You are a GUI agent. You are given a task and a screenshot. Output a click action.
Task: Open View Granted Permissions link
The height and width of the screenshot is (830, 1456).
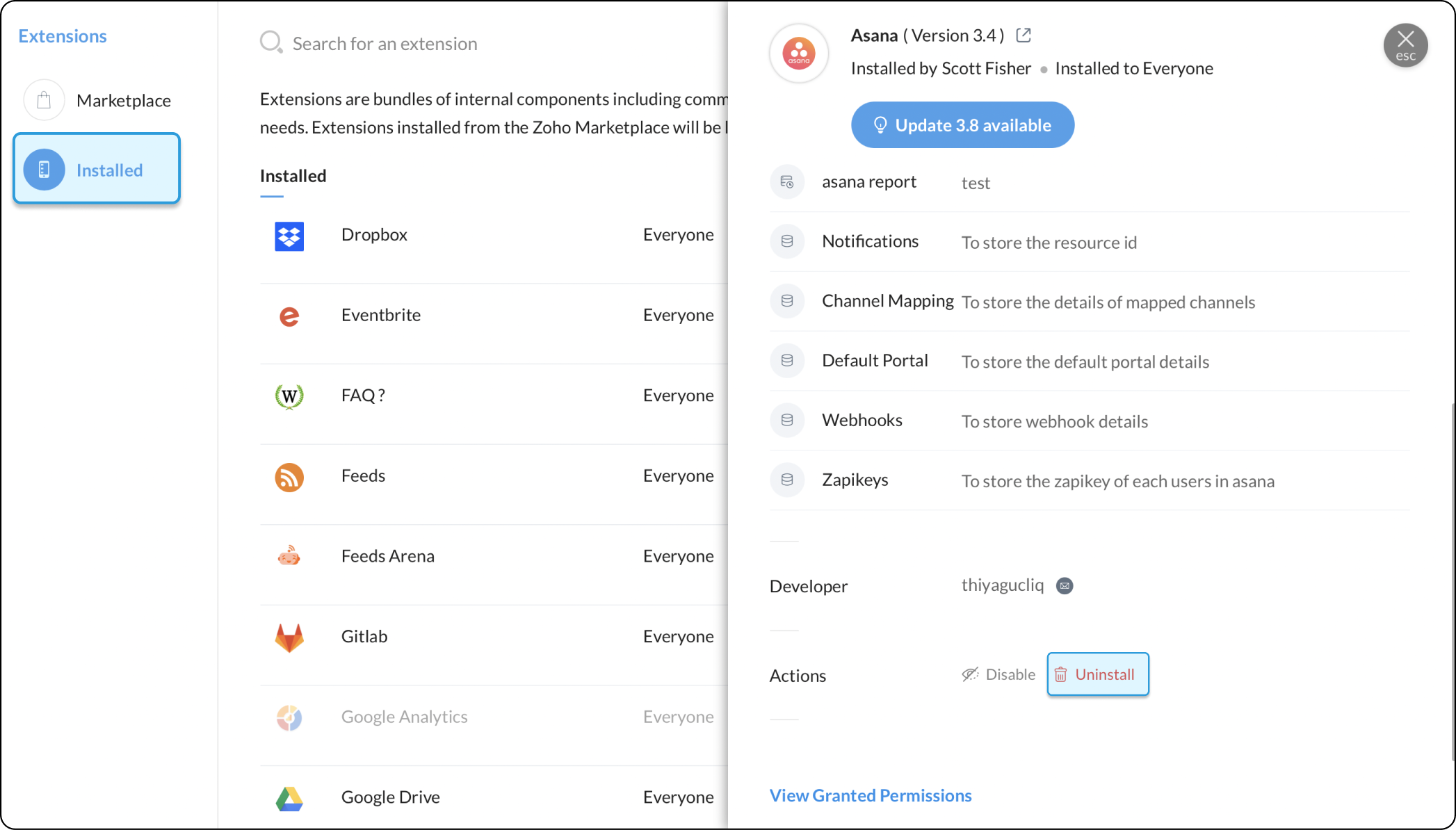(871, 795)
